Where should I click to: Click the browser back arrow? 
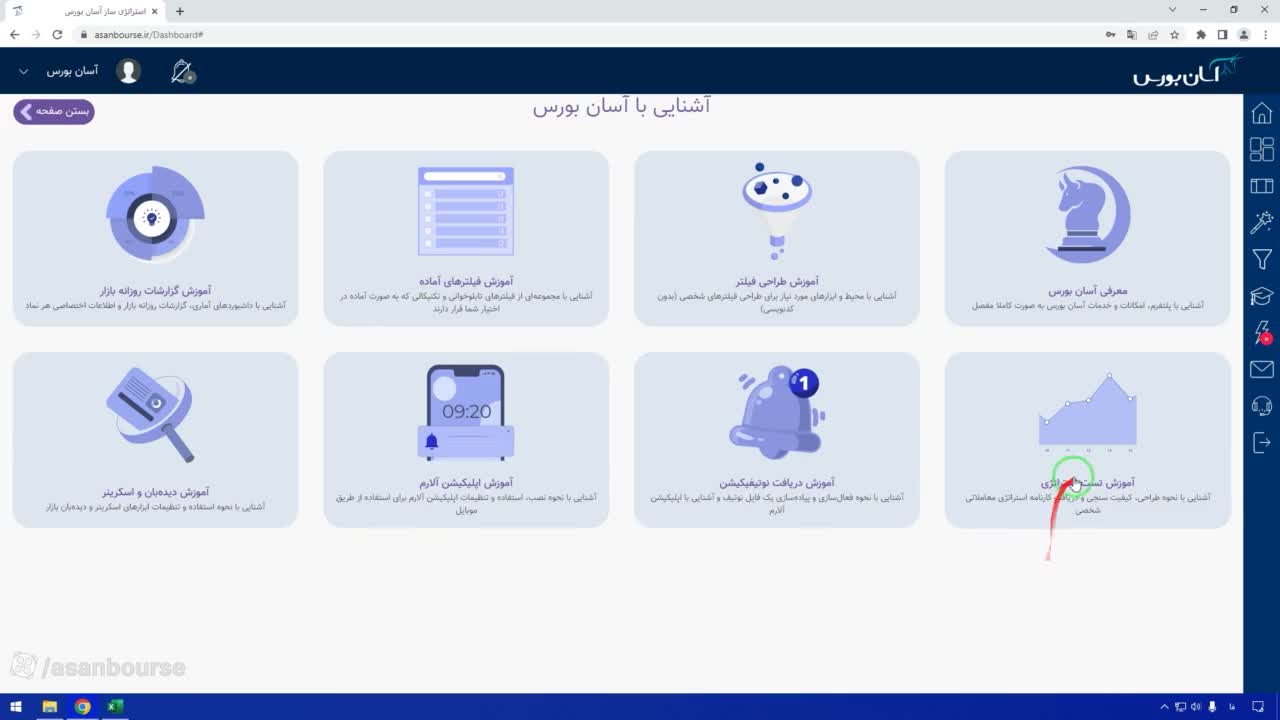(14, 34)
